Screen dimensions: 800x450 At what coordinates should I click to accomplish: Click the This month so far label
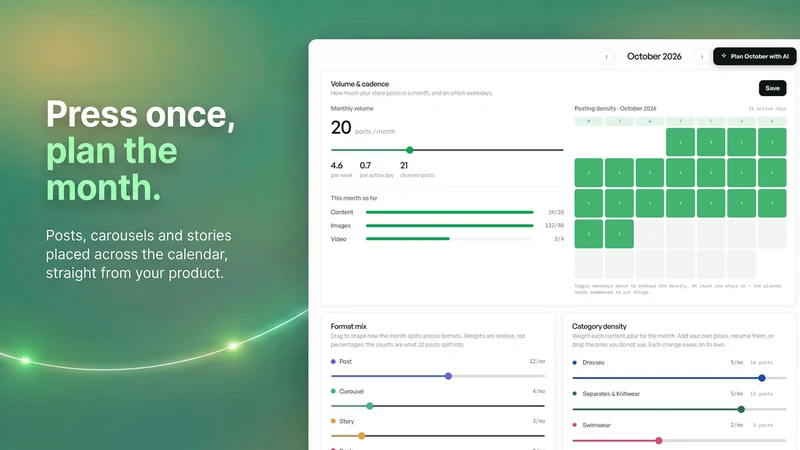click(x=354, y=198)
